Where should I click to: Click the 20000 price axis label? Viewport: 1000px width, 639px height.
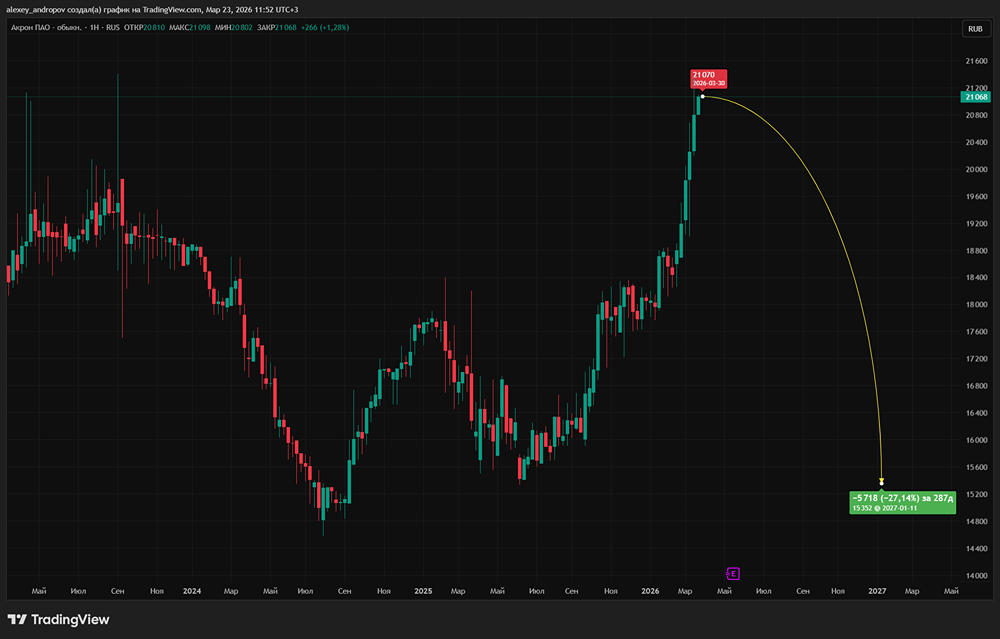[x=976, y=170]
